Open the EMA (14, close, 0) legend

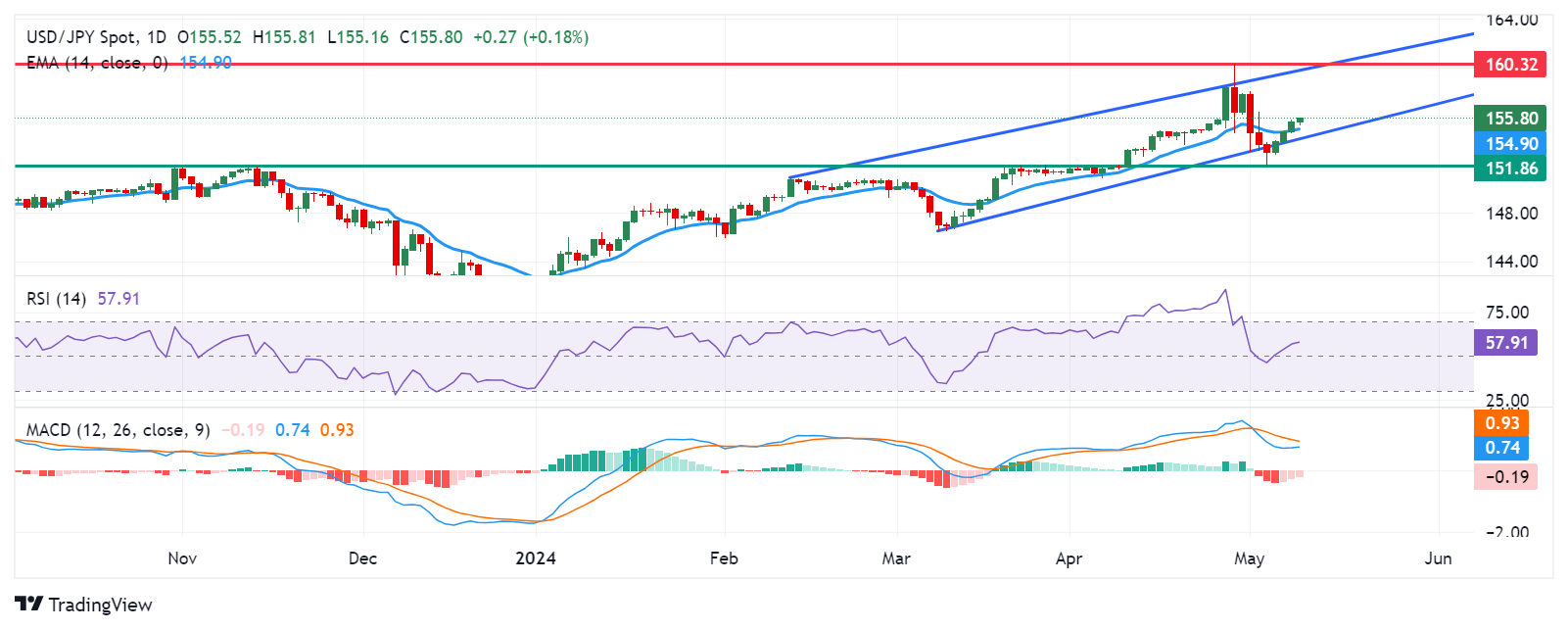[x=97, y=63]
